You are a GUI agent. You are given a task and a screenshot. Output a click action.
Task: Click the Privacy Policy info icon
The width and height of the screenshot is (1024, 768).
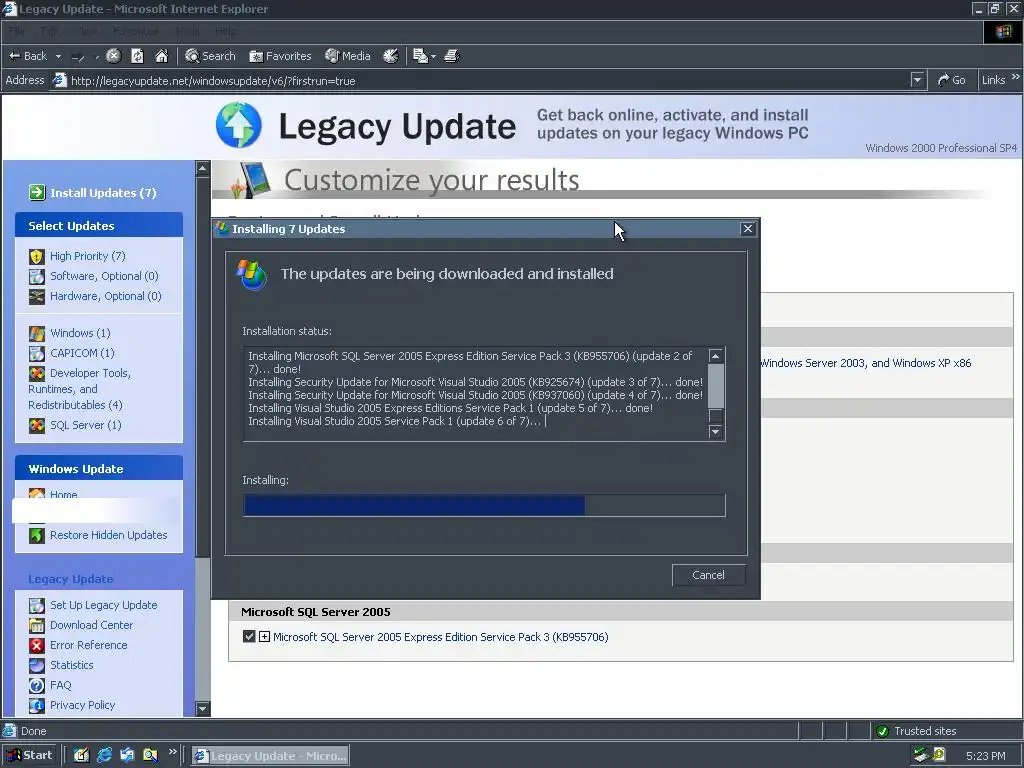pos(37,705)
